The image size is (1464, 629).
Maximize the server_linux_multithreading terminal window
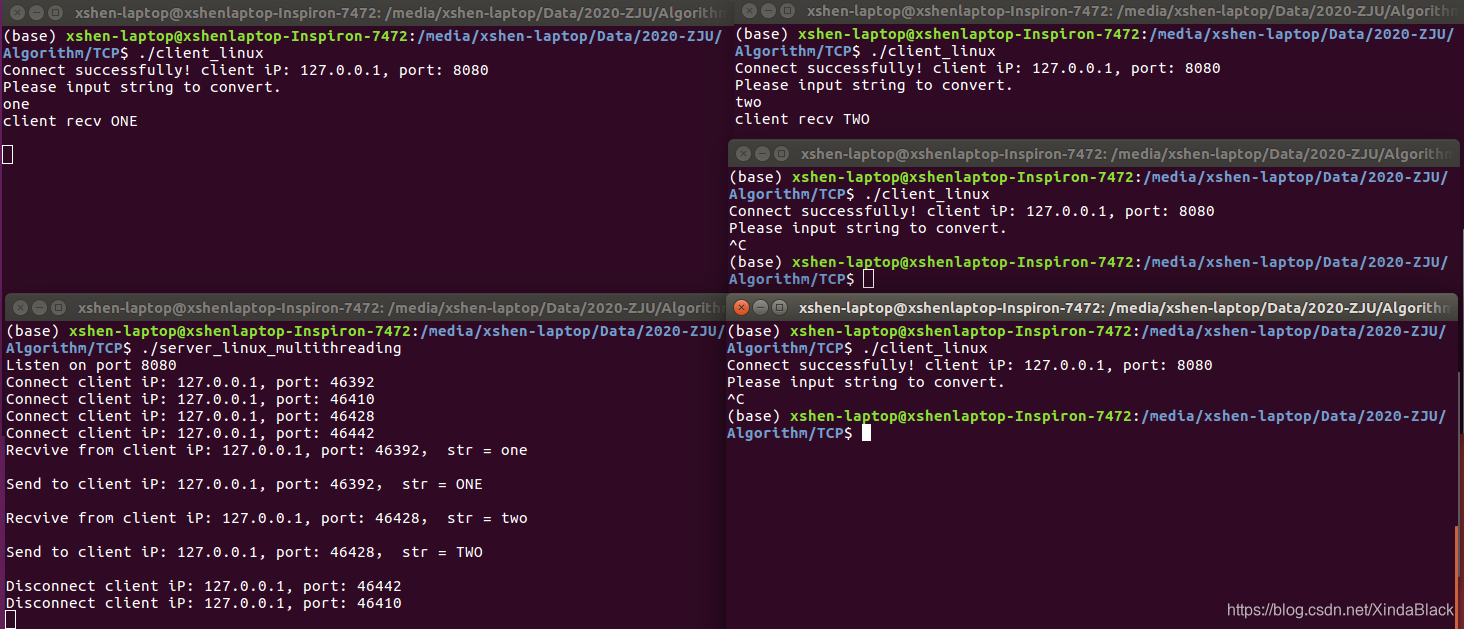pos(57,308)
